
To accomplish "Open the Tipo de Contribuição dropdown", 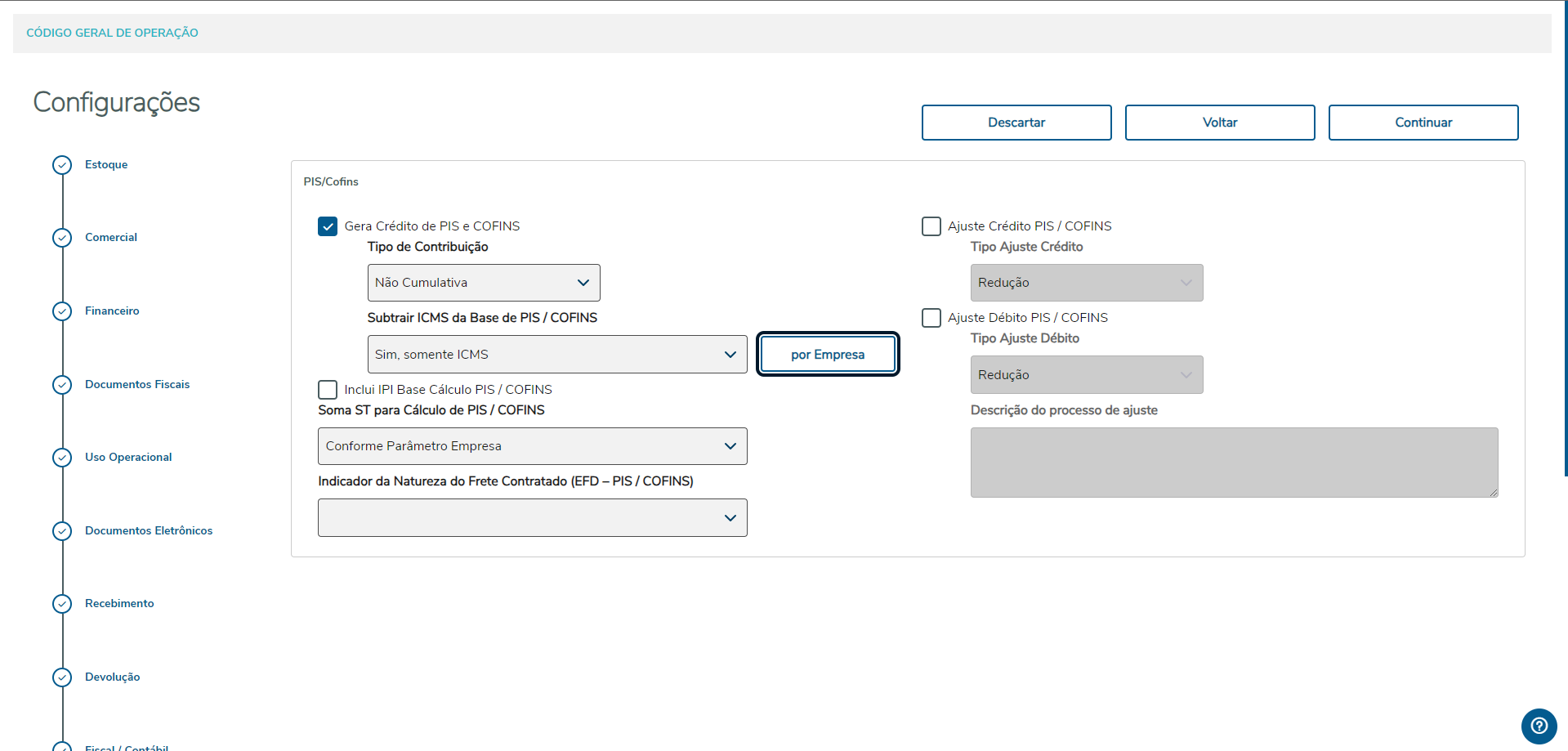I will [x=484, y=283].
